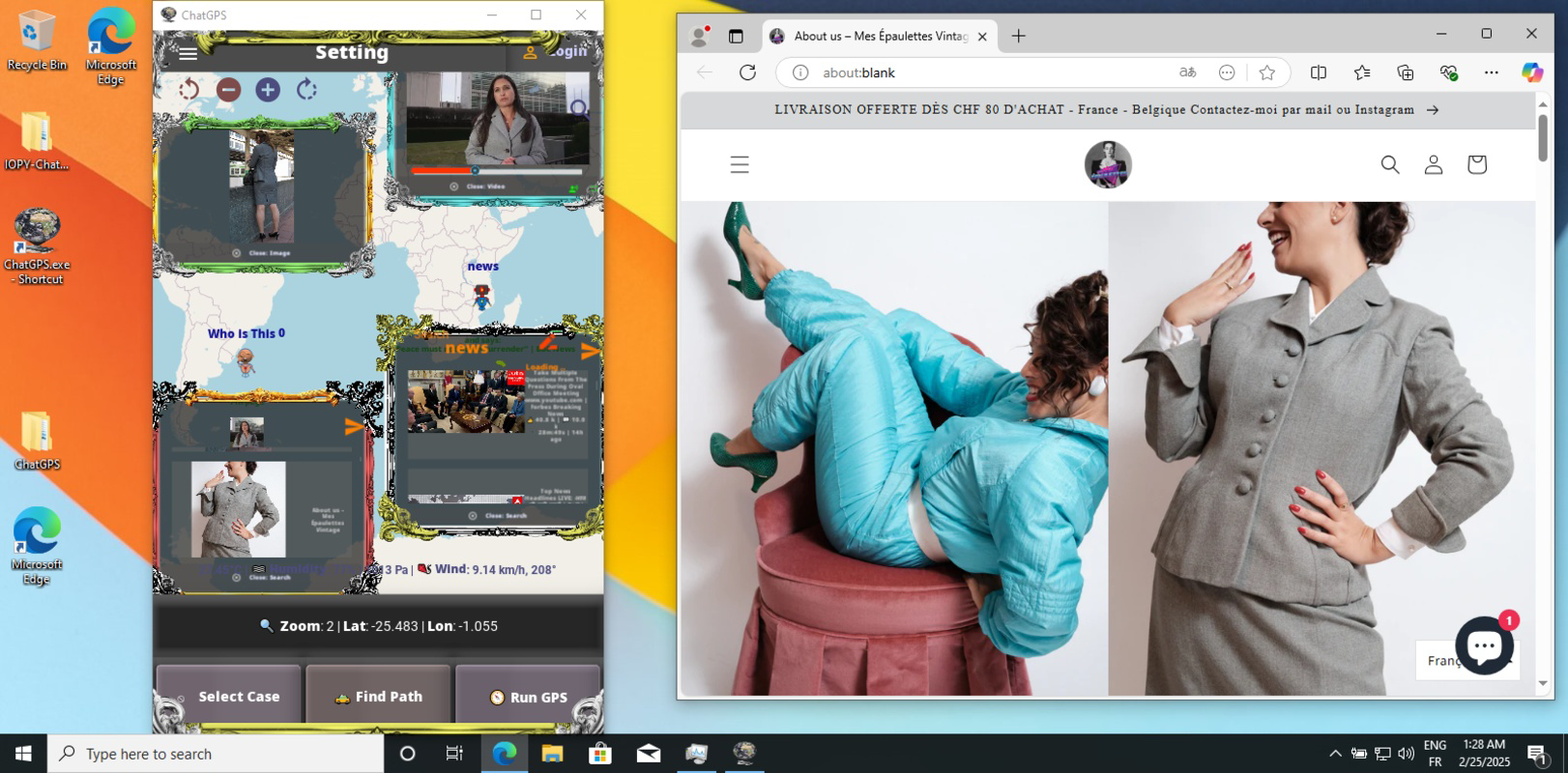Click the LIVRAISON OFFERTE announcement link
The width and height of the screenshot is (1568, 773).
coord(1107,110)
